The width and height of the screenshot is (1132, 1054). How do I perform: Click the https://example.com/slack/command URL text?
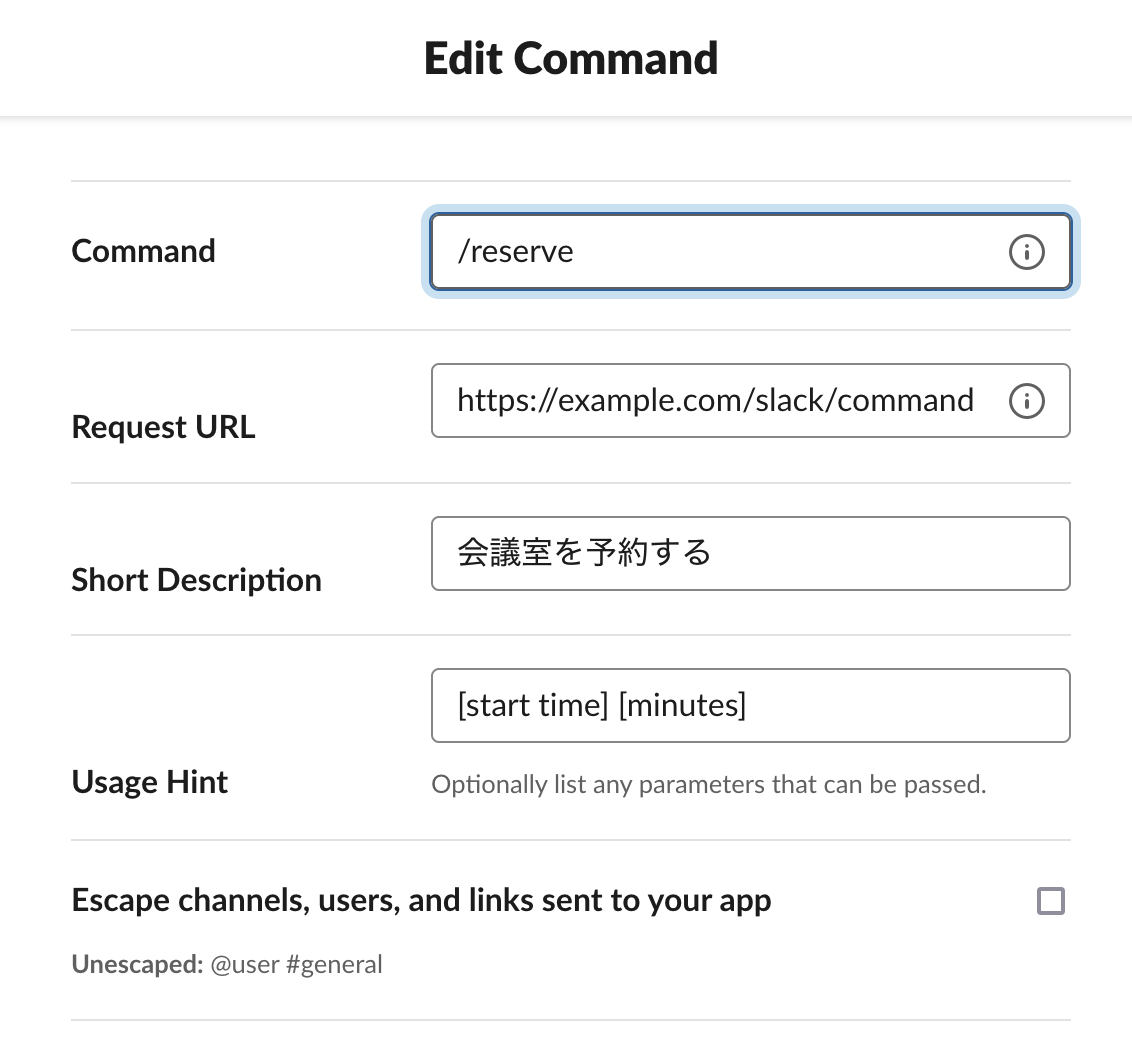click(x=715, y=400)
